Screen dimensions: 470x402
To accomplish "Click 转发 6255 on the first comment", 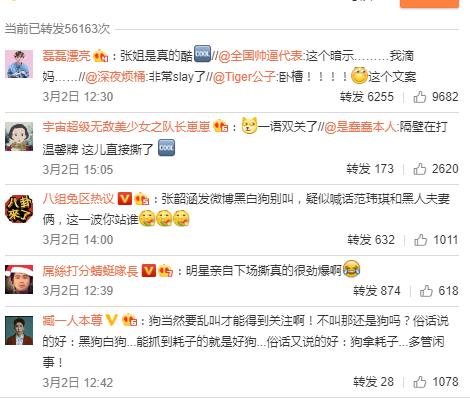I will coord(367,97).
